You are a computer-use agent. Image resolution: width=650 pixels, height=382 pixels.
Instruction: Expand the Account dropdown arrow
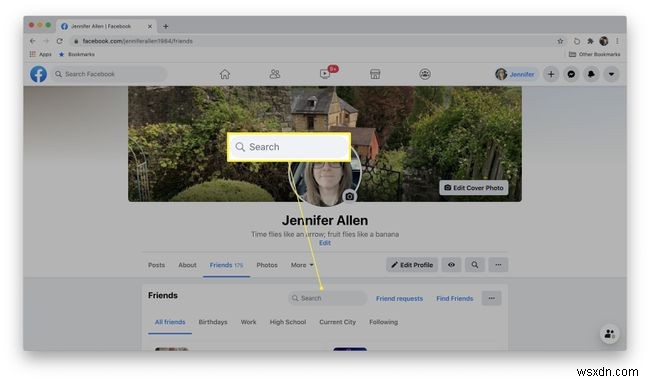611,74
